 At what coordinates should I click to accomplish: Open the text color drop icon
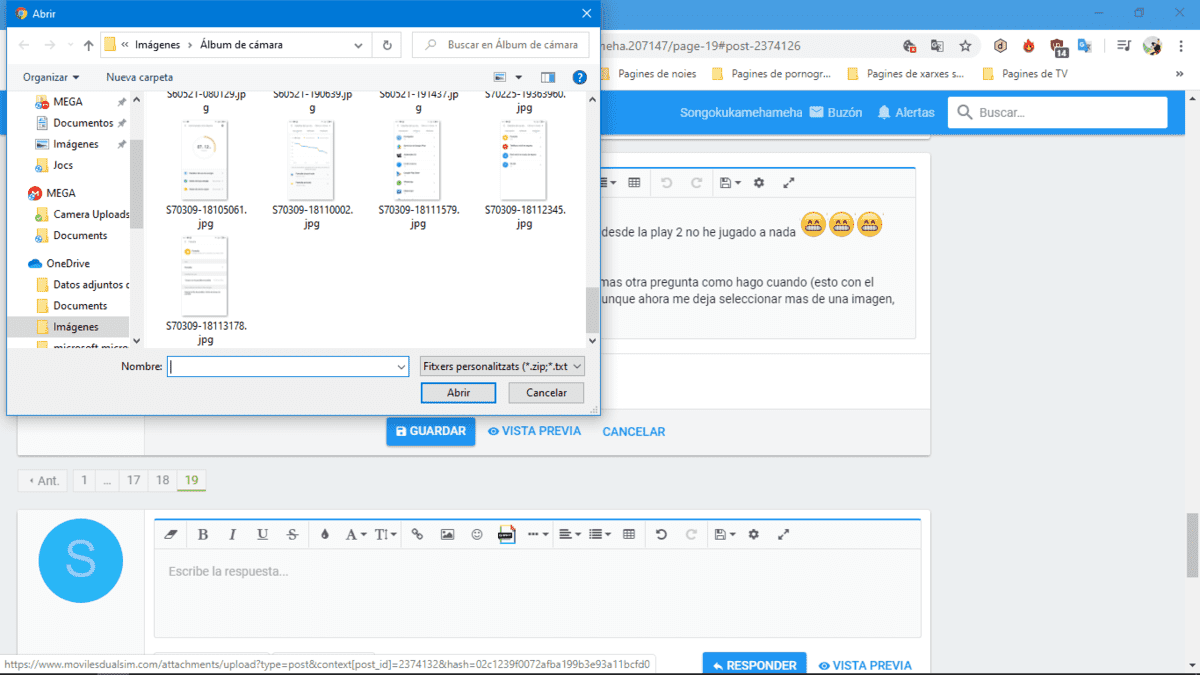coord(324,535)
